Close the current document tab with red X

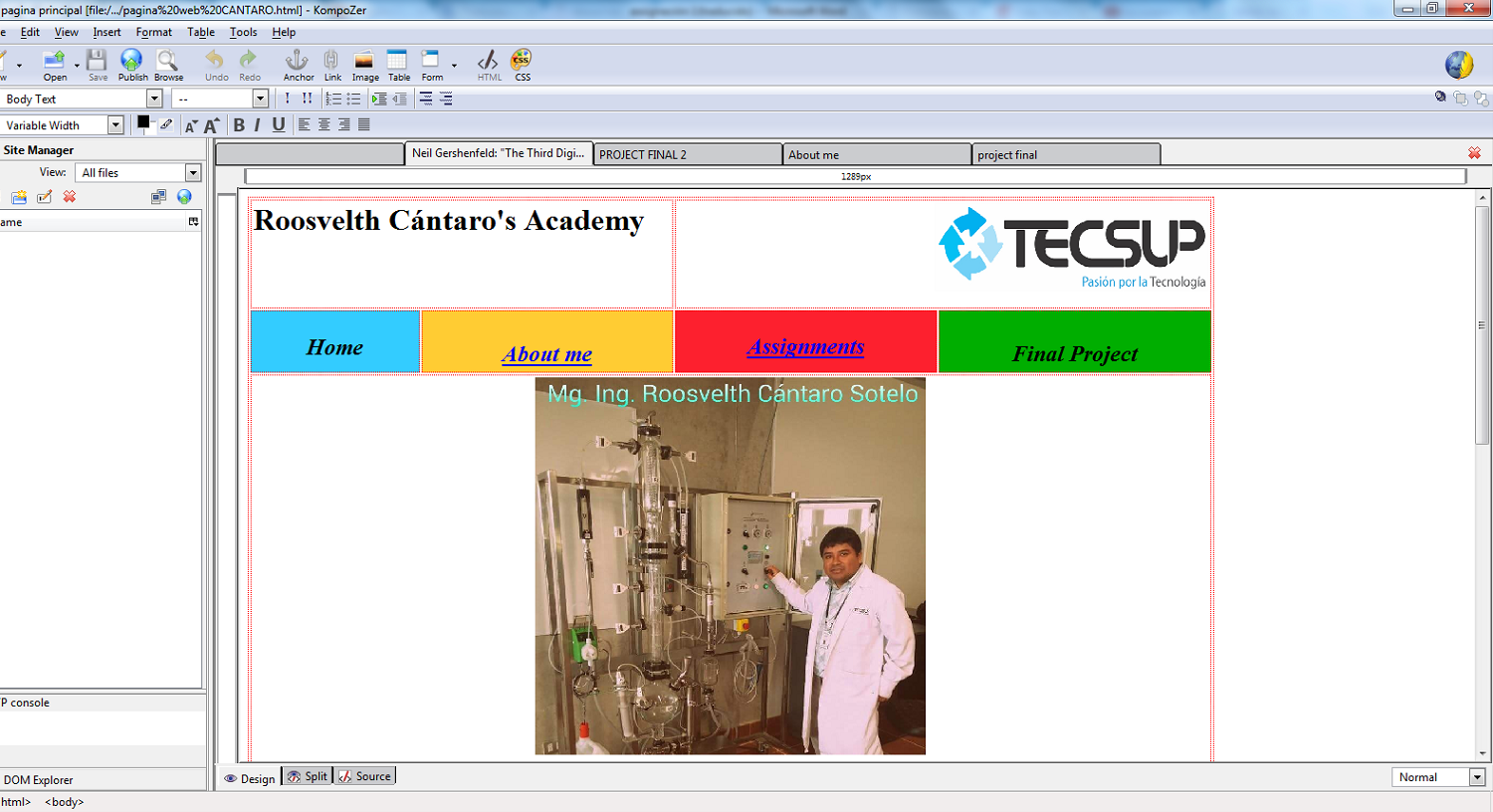click(1474, 153)
